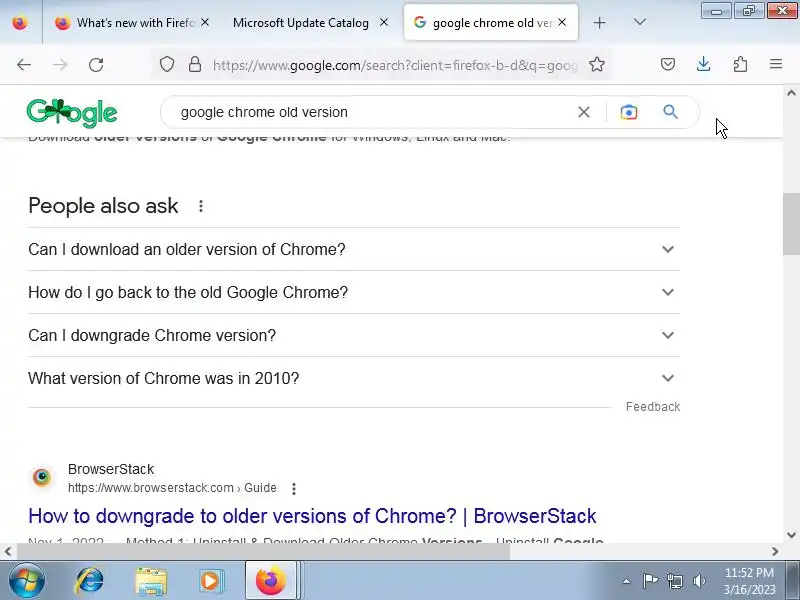Image resolution: width=800 pixels, height=600 pixels.
Task: Expand 'Can I download an older version of Chrome?'
Action: click(x=354, y=249)
